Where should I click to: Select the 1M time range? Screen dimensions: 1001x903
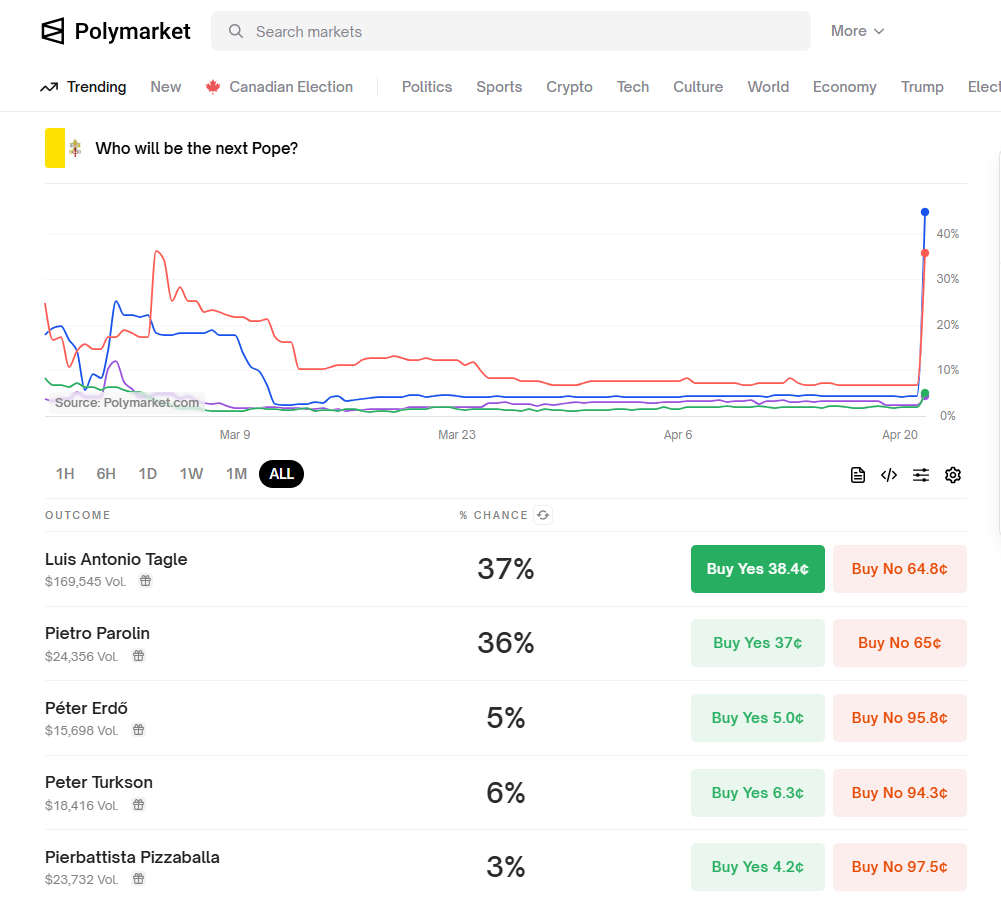[x=236, y=474]
